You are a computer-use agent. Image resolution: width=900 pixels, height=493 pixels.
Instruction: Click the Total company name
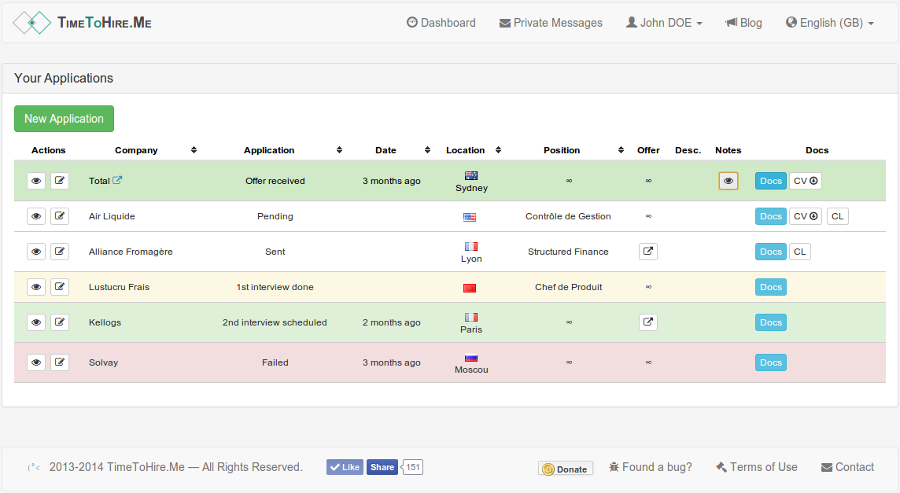99,181
